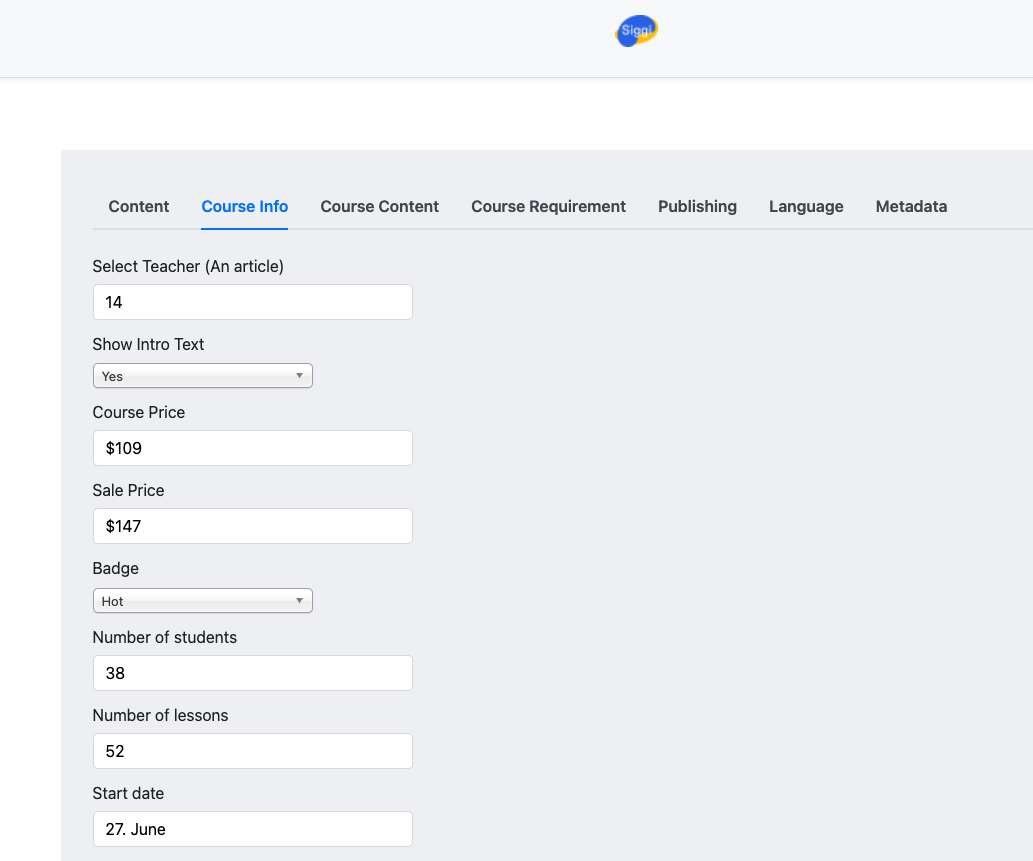Click the Sale Price field with $147

click(252, 526)
